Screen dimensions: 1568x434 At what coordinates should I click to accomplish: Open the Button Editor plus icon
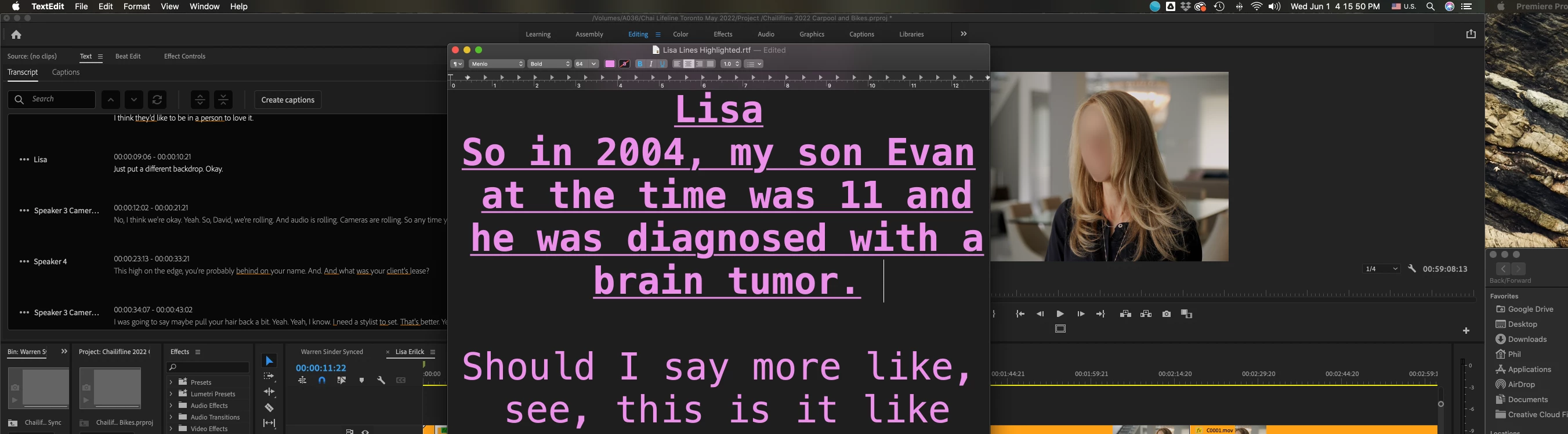click(x=1466, y=331)
